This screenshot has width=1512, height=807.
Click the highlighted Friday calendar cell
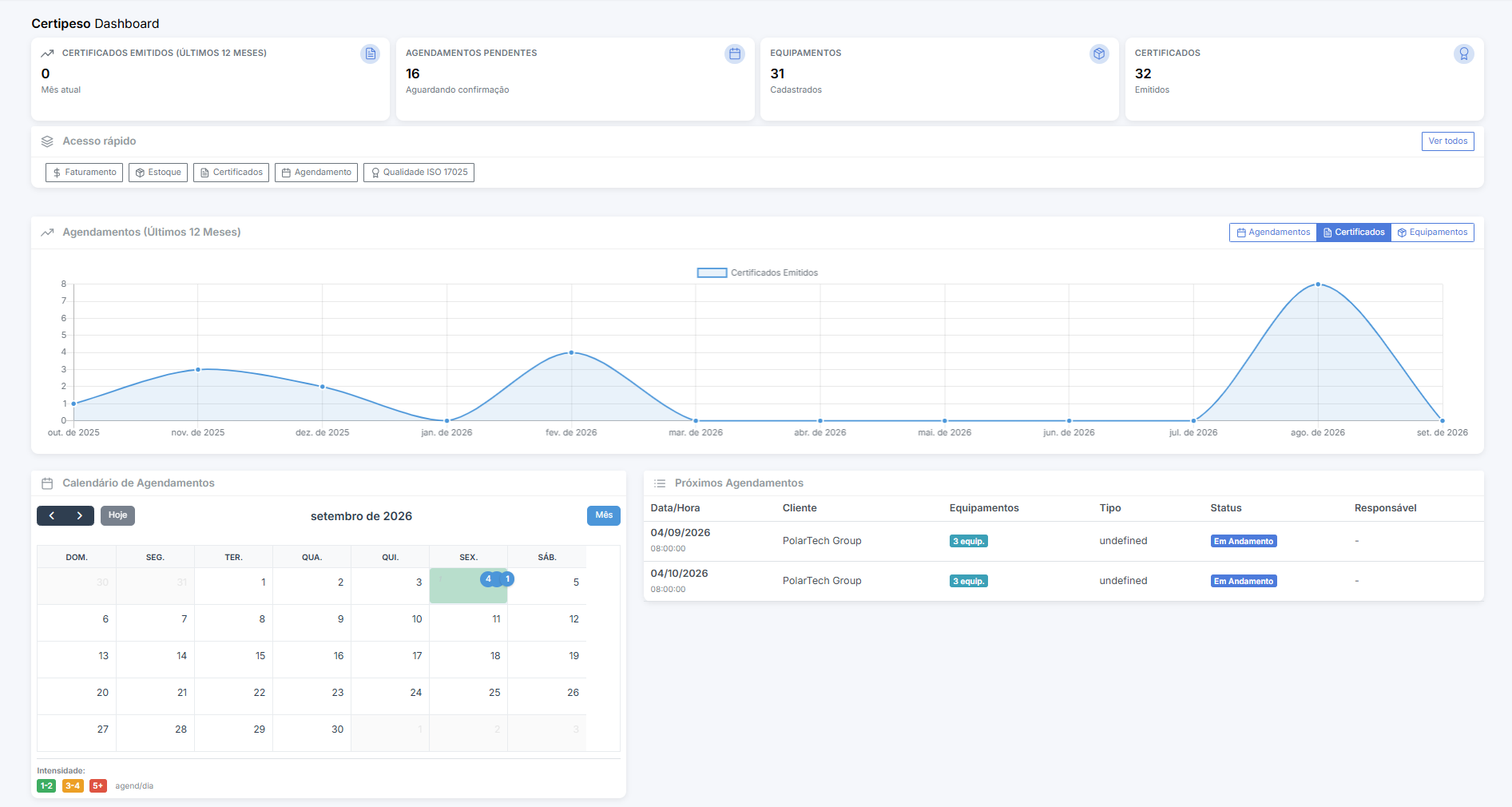coord(468,586)
